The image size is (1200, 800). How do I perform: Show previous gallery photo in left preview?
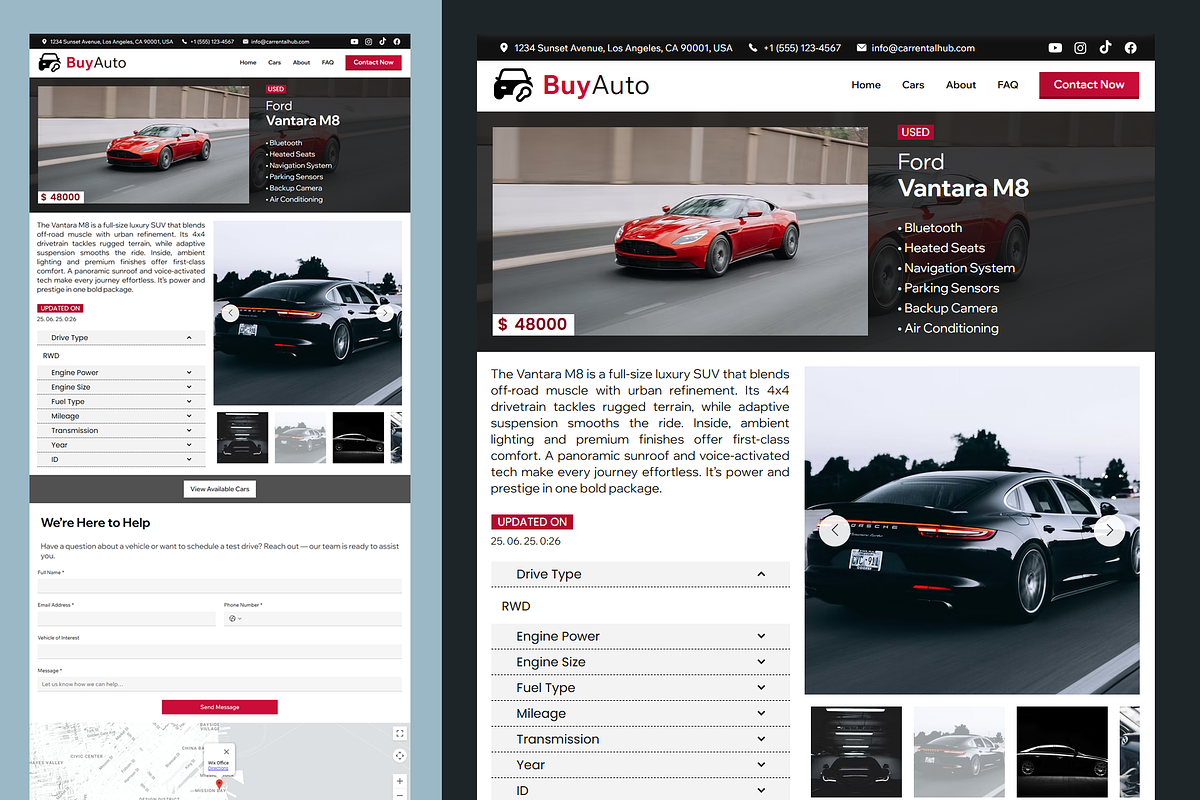click(x=230, y=313)
